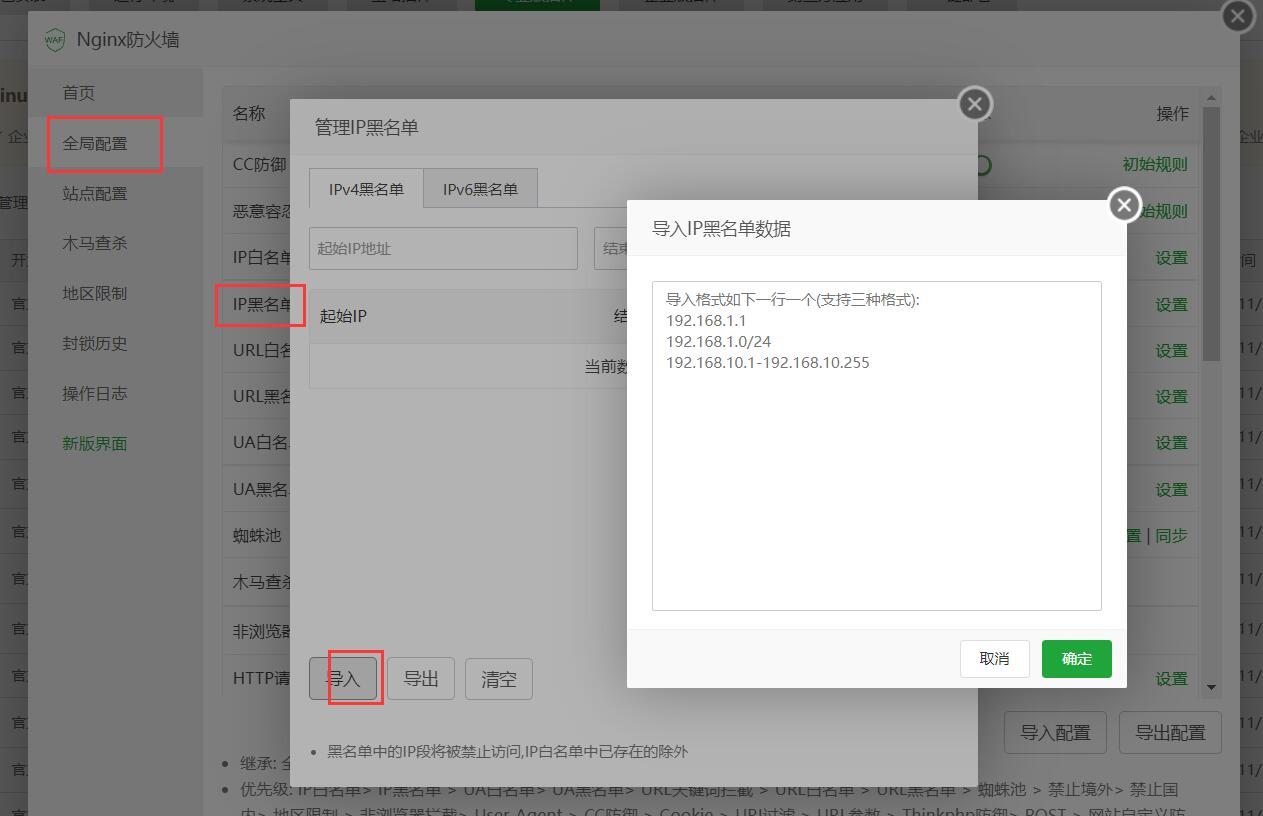This screenshot has height=816, width=1263.
Task: Click the 导入 button in the blacklist dialog
Action: pos(344,679)
